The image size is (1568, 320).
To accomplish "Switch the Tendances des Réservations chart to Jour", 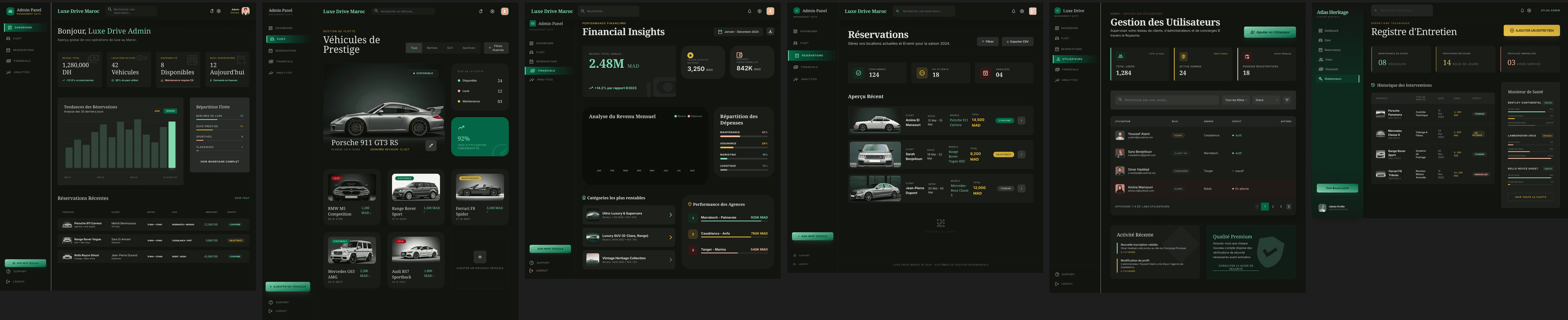I will [157, 111].
